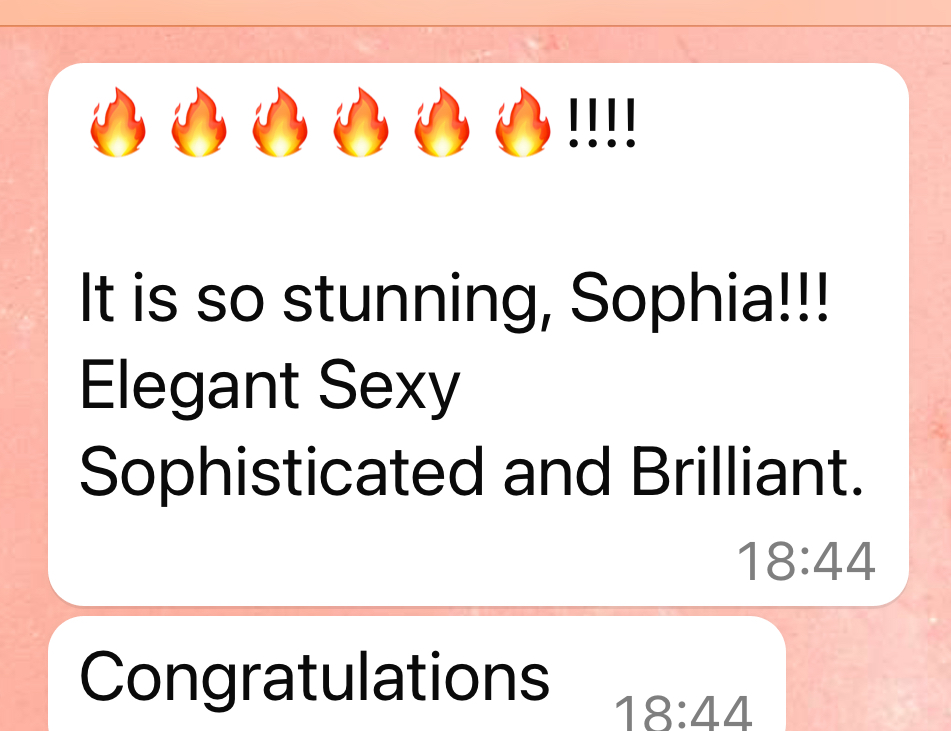The image size is (951, 731).
Task: Click the word 'Sexy' in the message
Action: coord(389,387)
